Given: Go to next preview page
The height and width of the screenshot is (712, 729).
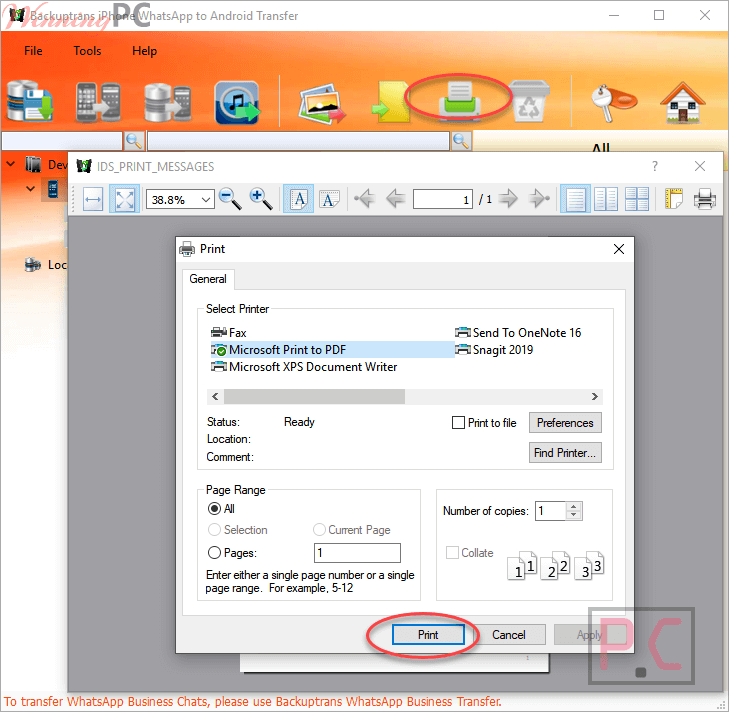Looking at the screenshot, I should tap(509, 199).
